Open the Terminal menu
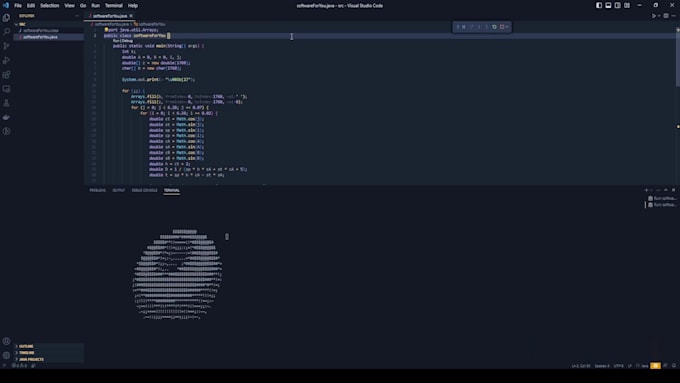 pyautogui.click(x=114, y=6)
